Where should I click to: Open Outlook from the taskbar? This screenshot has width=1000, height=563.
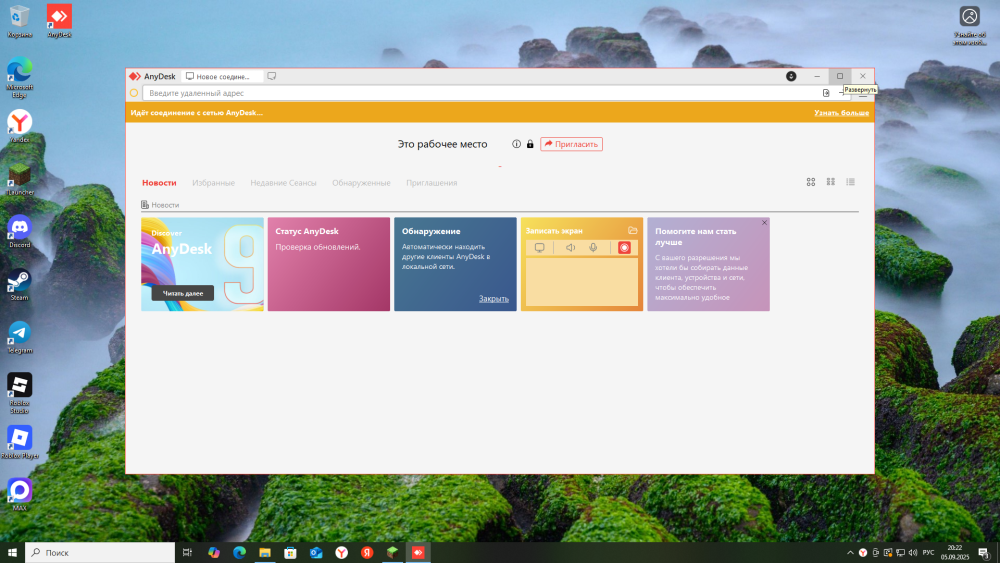point(316,552)
